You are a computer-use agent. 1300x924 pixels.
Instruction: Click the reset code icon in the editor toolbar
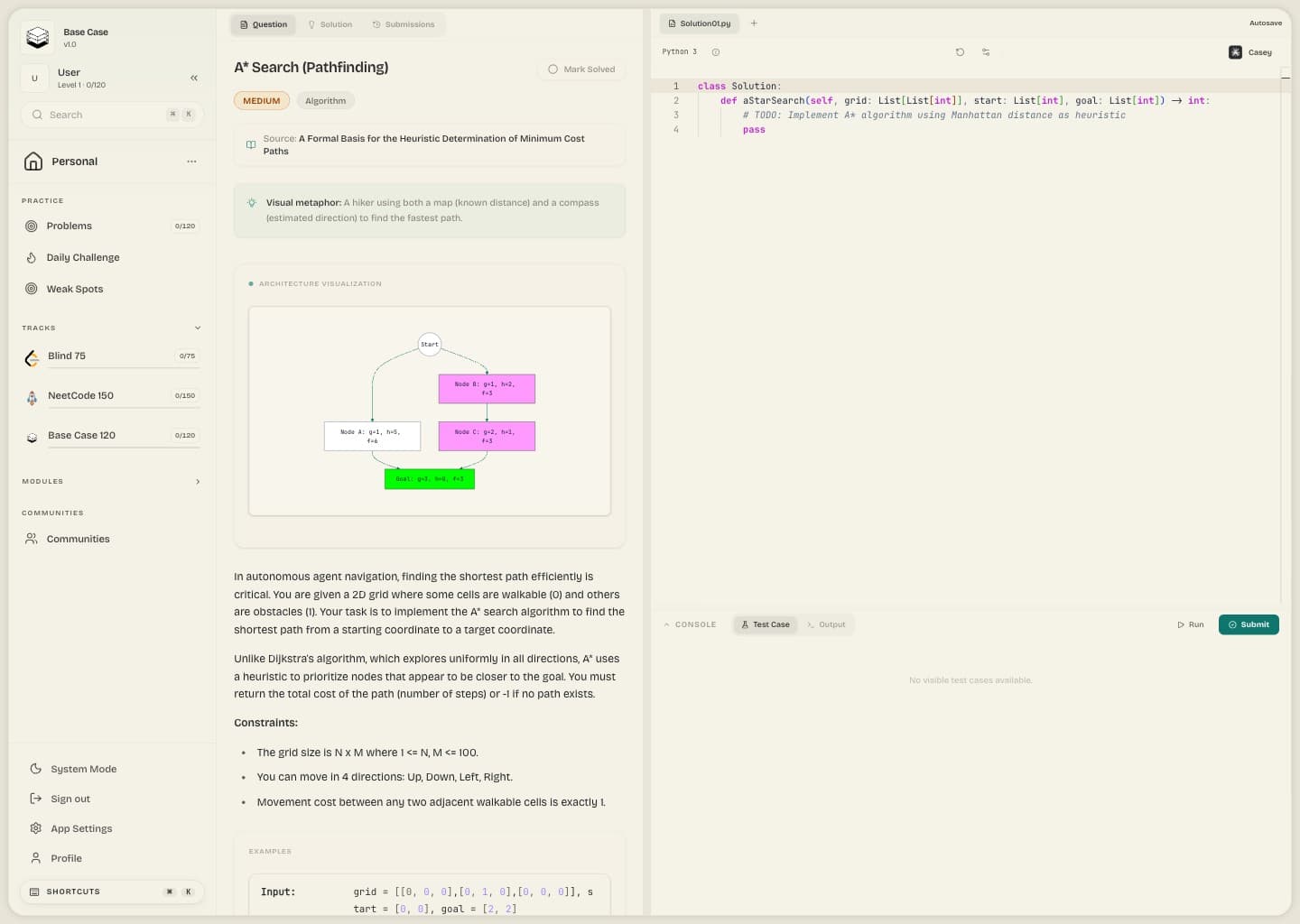[x=960, y=51]
